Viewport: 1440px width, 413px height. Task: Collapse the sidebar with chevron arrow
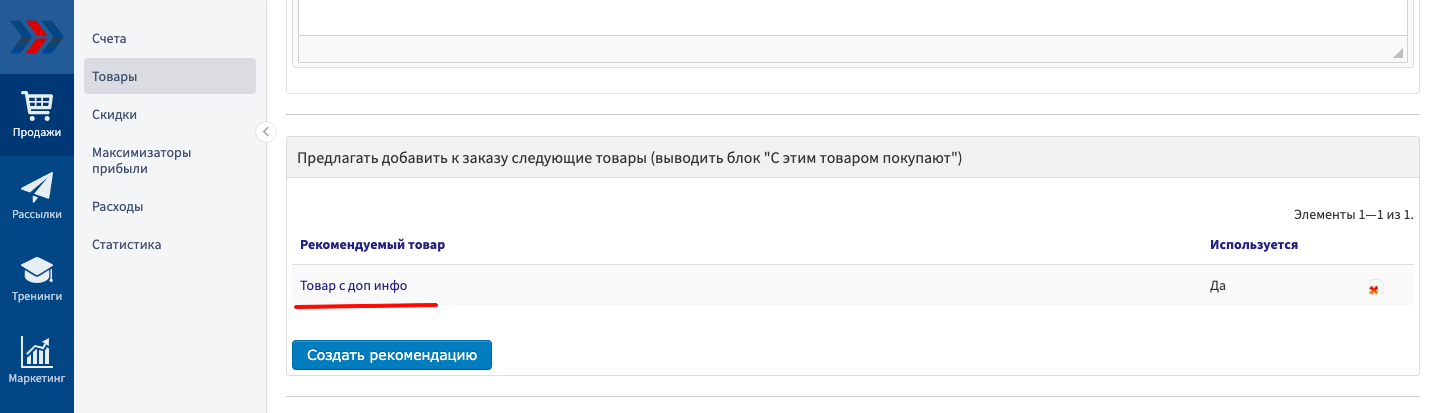click(266, 131)
